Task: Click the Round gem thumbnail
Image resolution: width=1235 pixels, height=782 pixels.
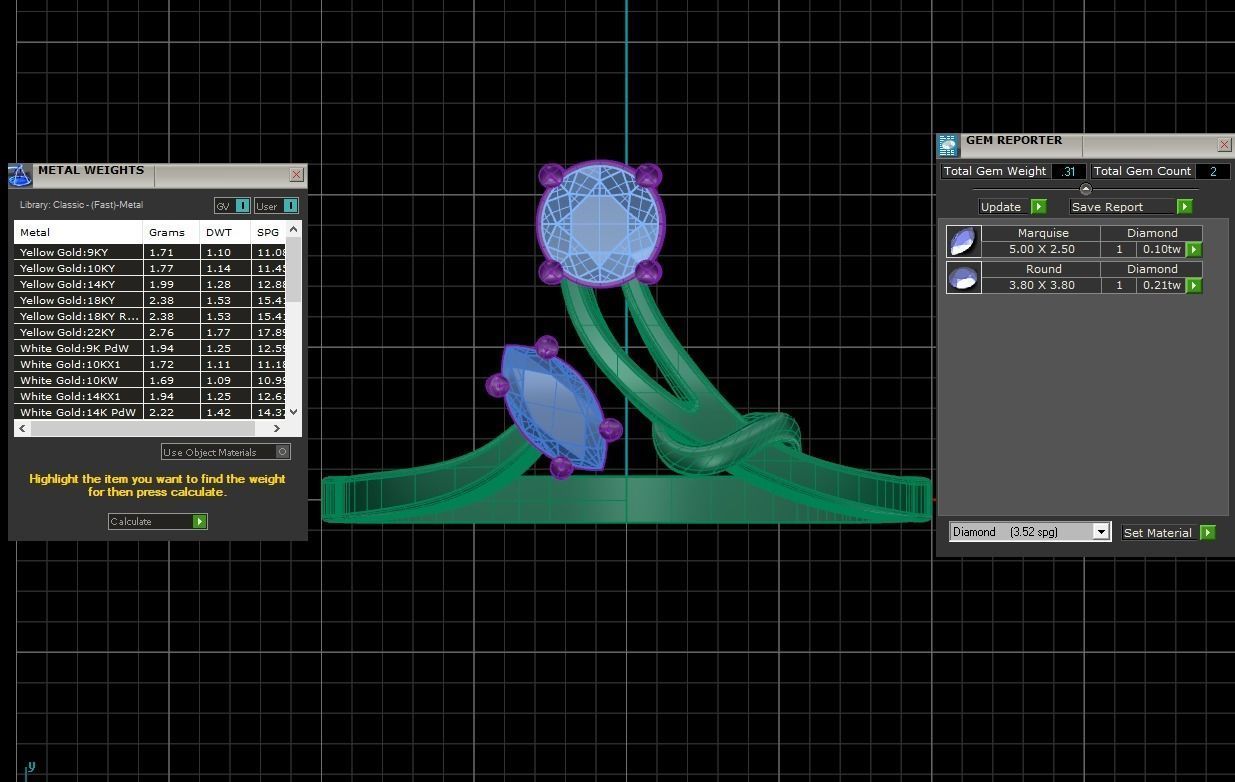Action: pyautogui.click(x=963, y=277)
